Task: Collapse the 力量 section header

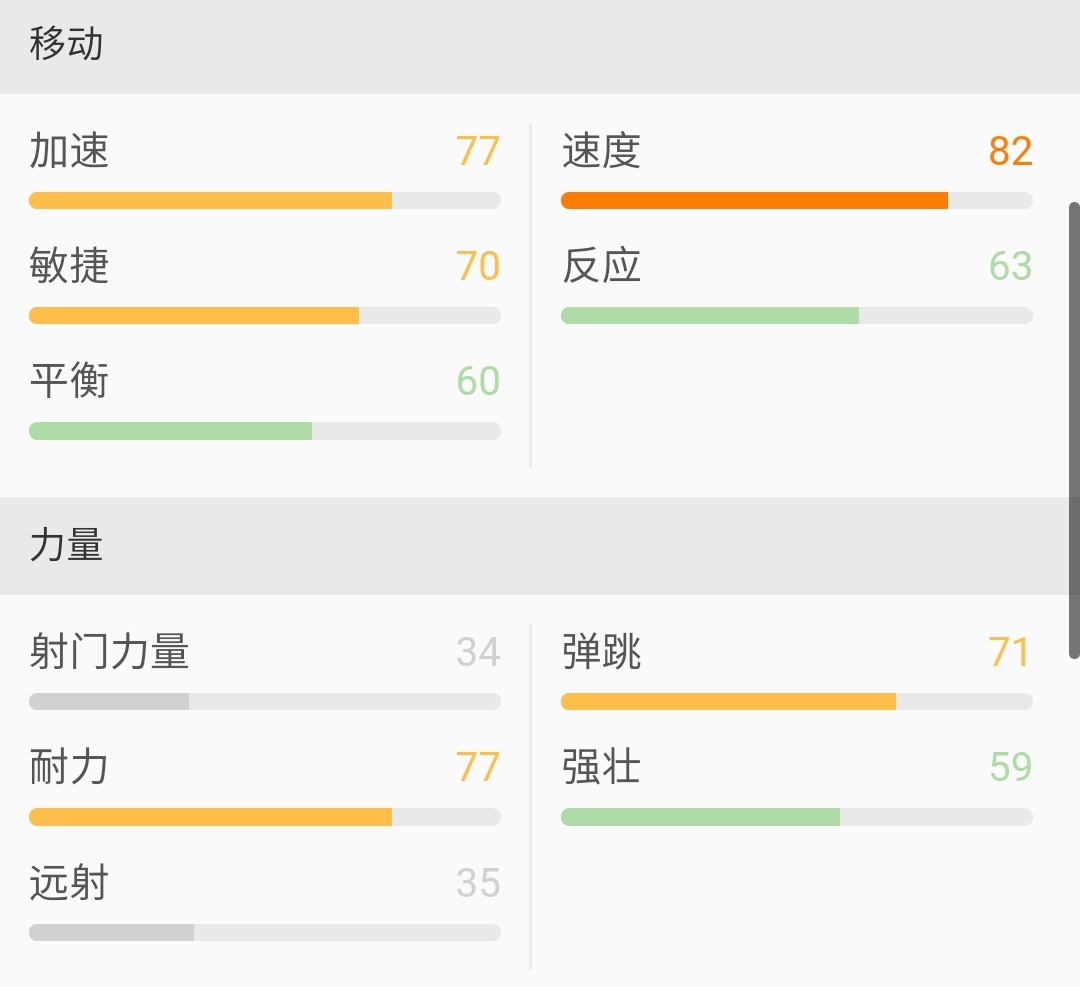Action: click(63, 546)
